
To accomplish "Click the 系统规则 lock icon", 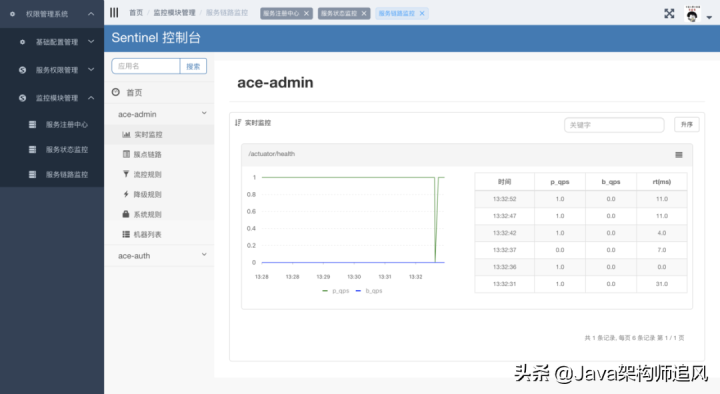I will [x=126, y=214].
